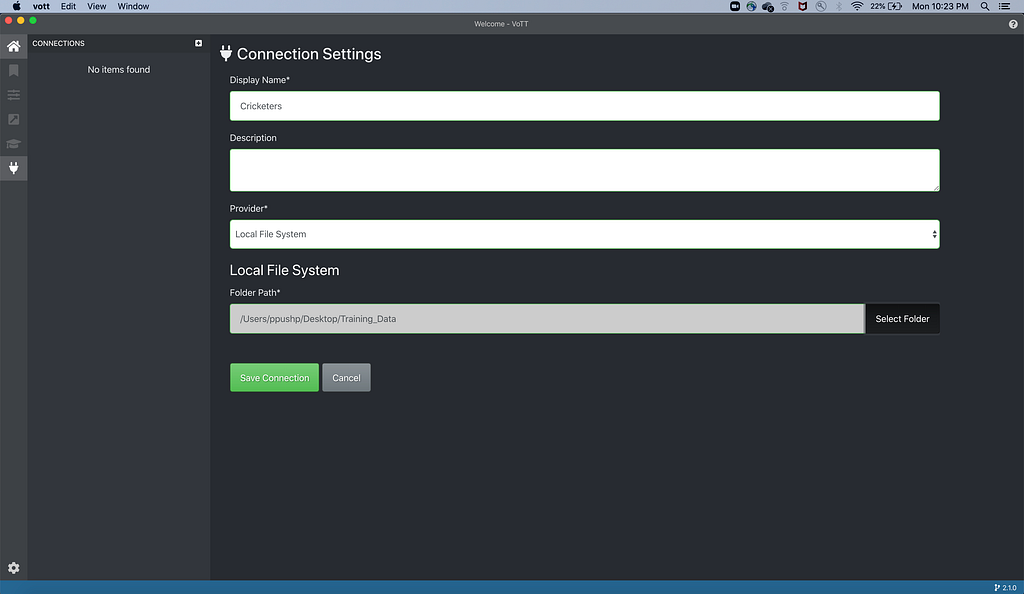Click the CONNECTIONS panel header
Screen dimensions: 1024x594
[59, 43]
